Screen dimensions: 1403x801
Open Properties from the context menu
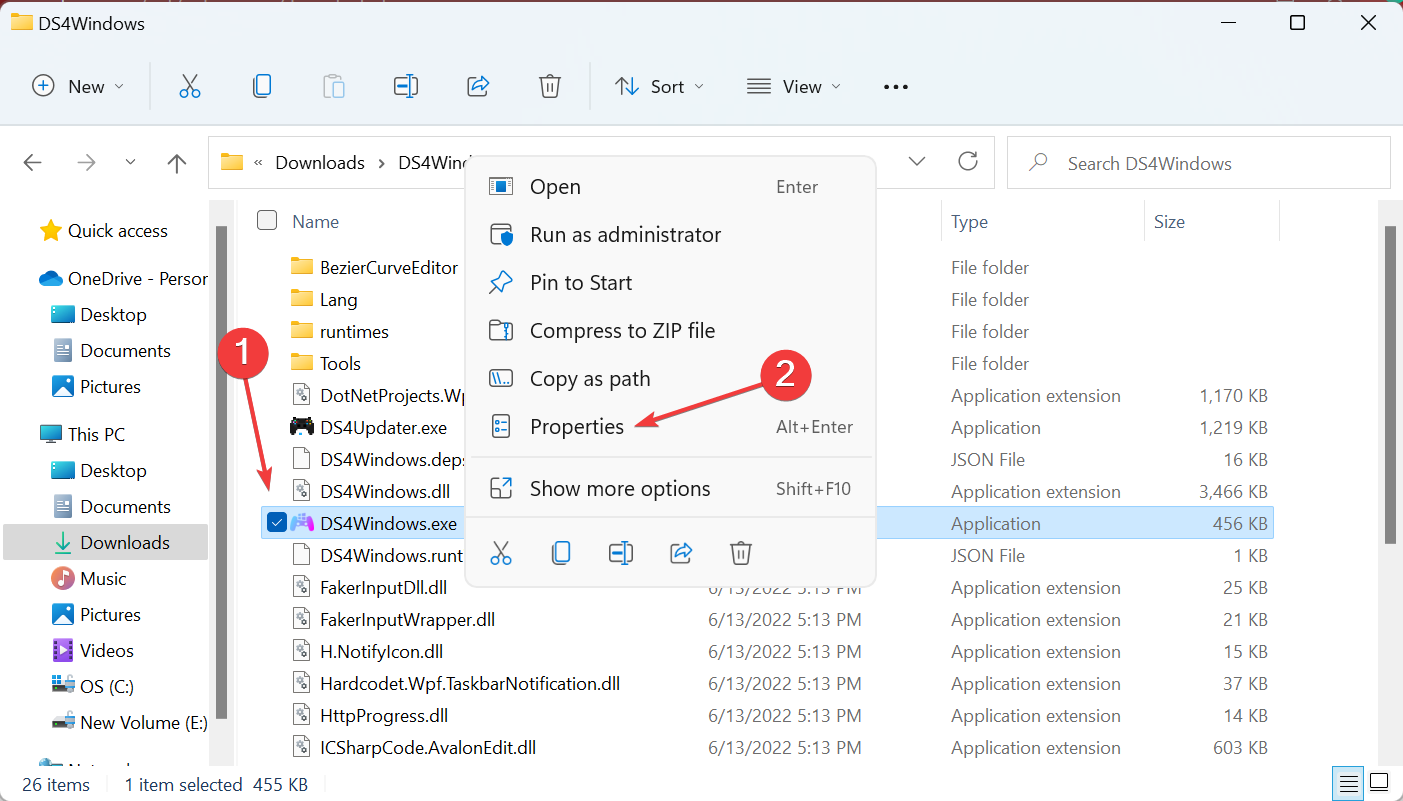669,427
